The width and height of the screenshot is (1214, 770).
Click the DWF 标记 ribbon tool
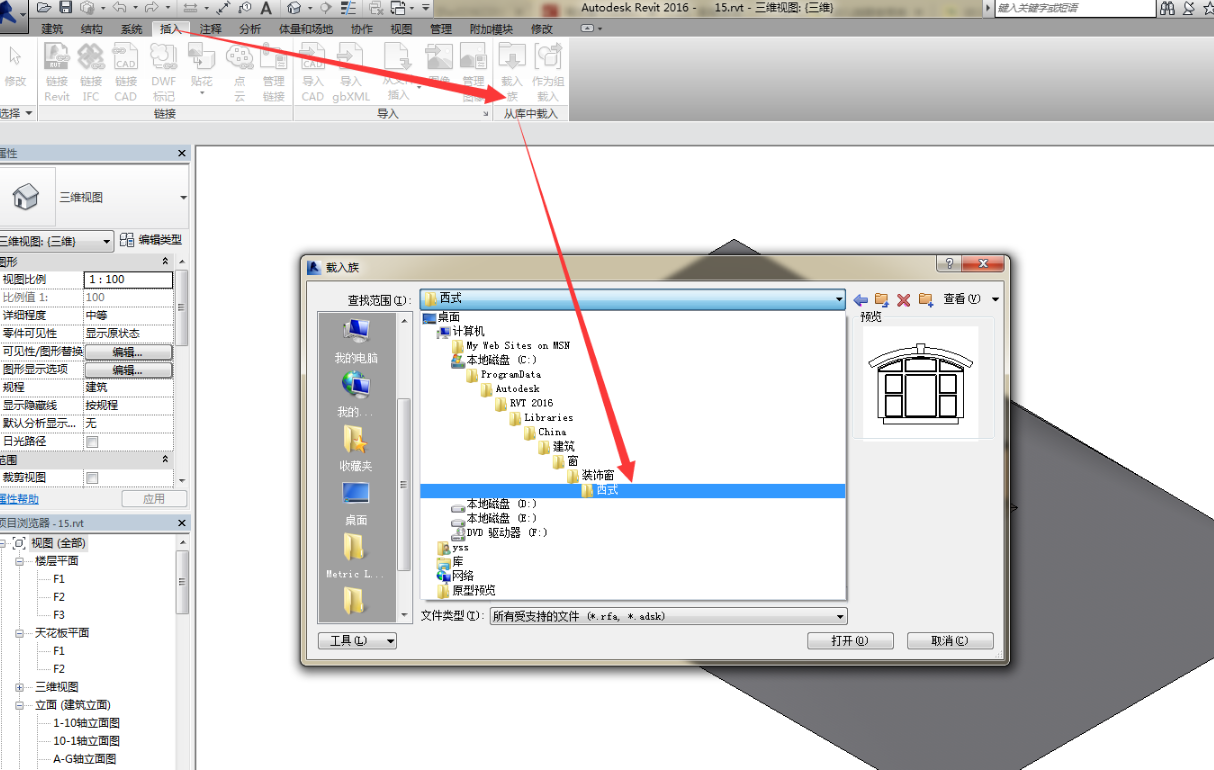(x=163, y=73)
